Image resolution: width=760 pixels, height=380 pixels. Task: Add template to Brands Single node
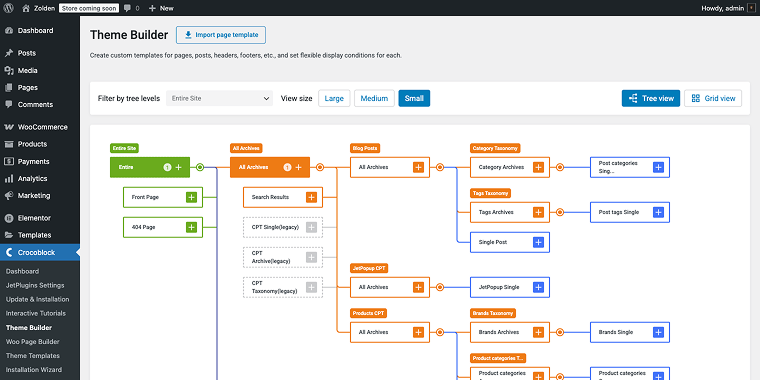[658, 332]
